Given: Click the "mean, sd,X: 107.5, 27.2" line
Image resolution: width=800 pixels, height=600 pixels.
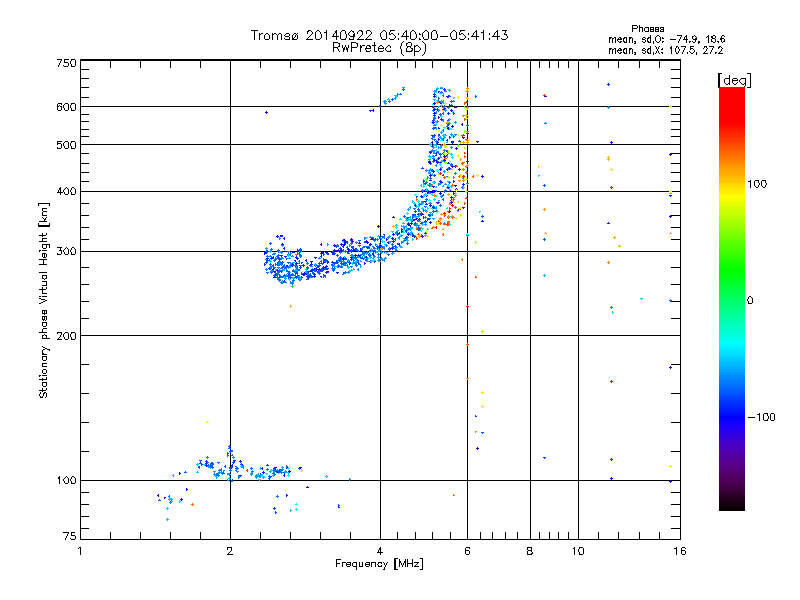Looking at the screenshot, I should click(665, 50).
